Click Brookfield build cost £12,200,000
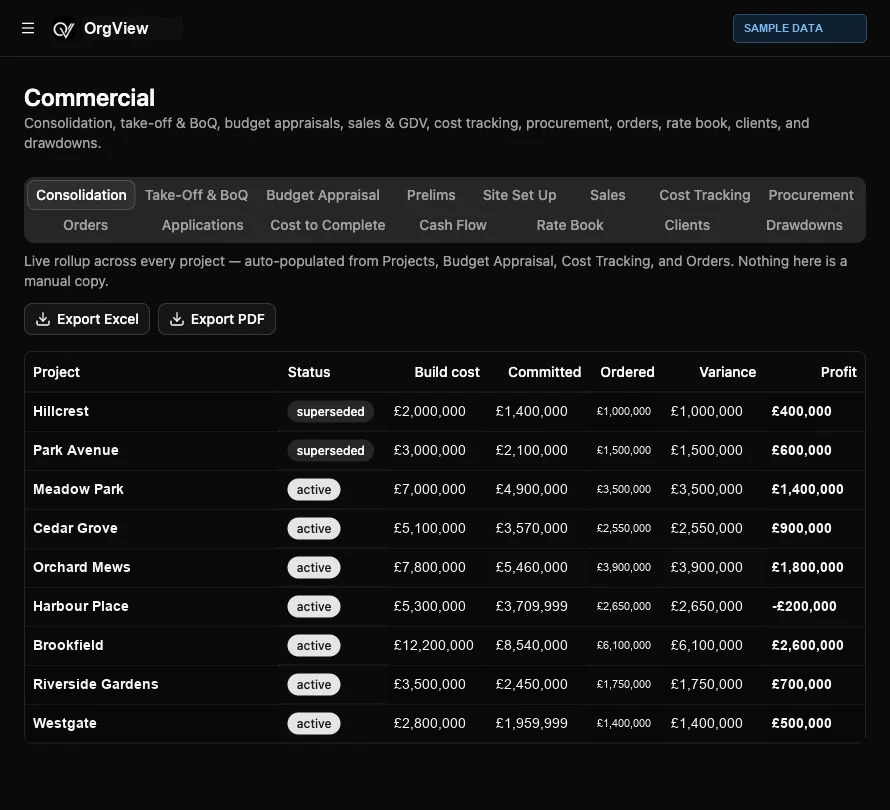The image size is (890, 810). [434, 645]
